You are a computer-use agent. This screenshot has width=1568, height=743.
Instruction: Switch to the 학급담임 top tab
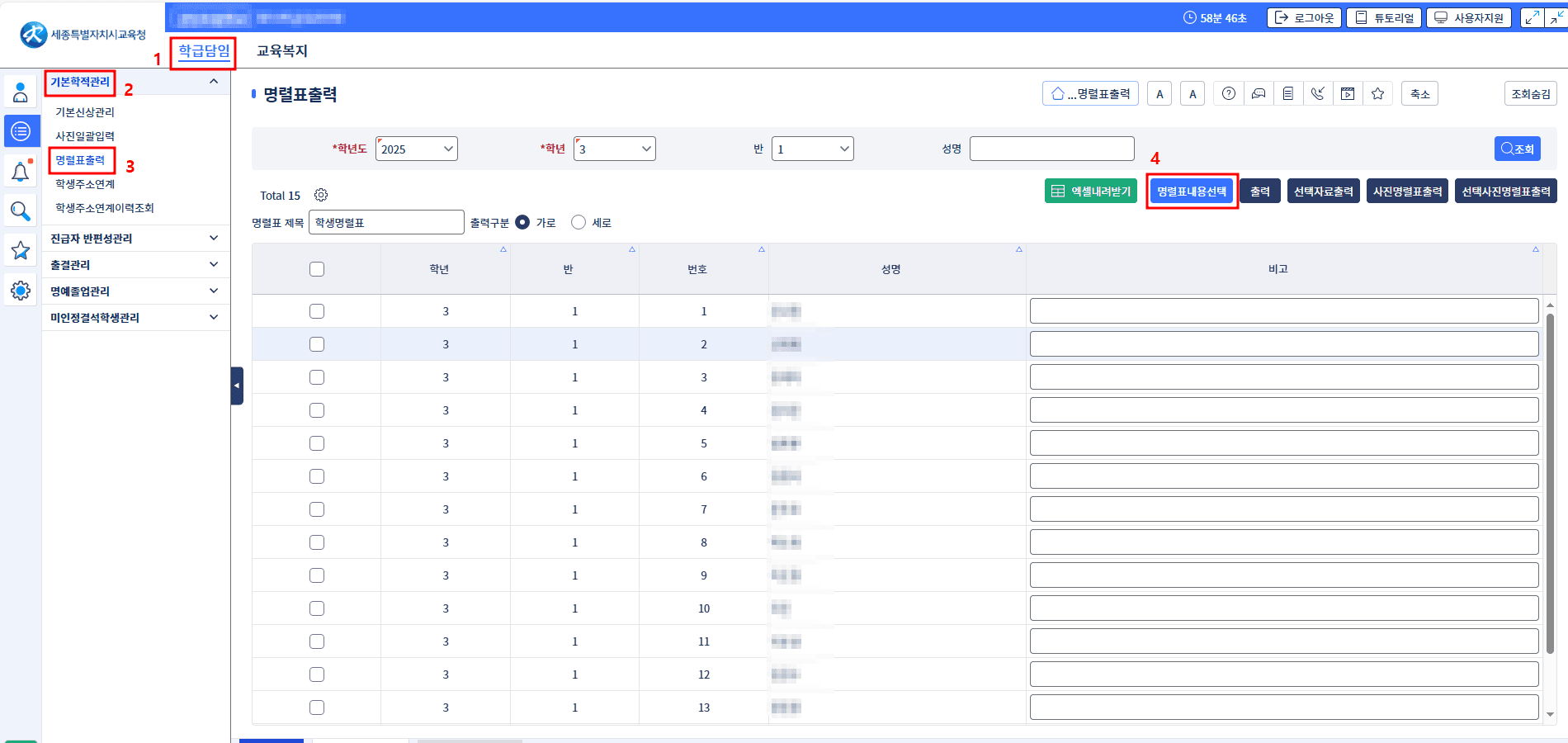pyautogui.click(x=204, y=51)
